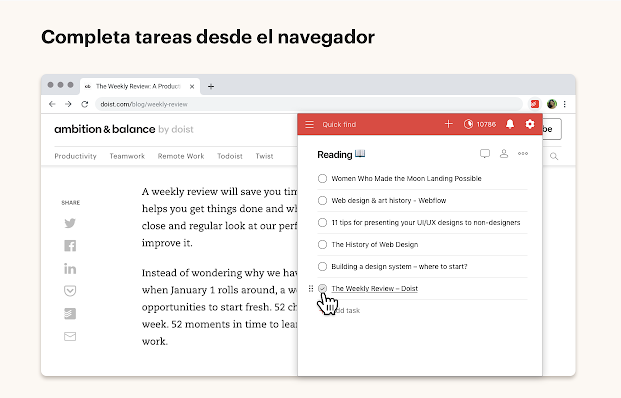The width and height of the screenshot is (621, 398).
Task: Open the Todoist hamburger menu
Action: pos(309,124)
